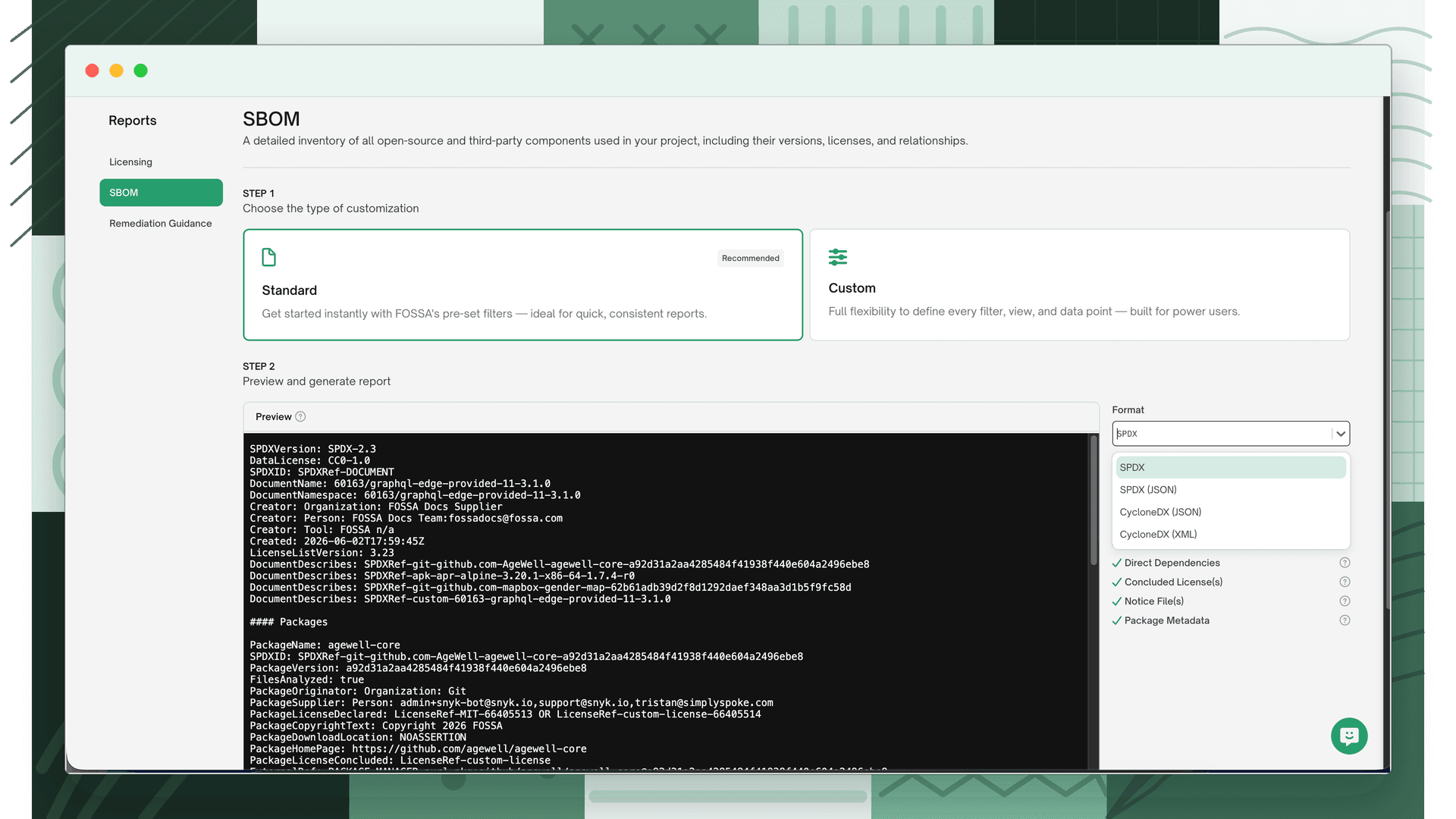This screenshot has height=819, width=1456.
Task: Click the green maximize window button
Action: click(140, 71)
